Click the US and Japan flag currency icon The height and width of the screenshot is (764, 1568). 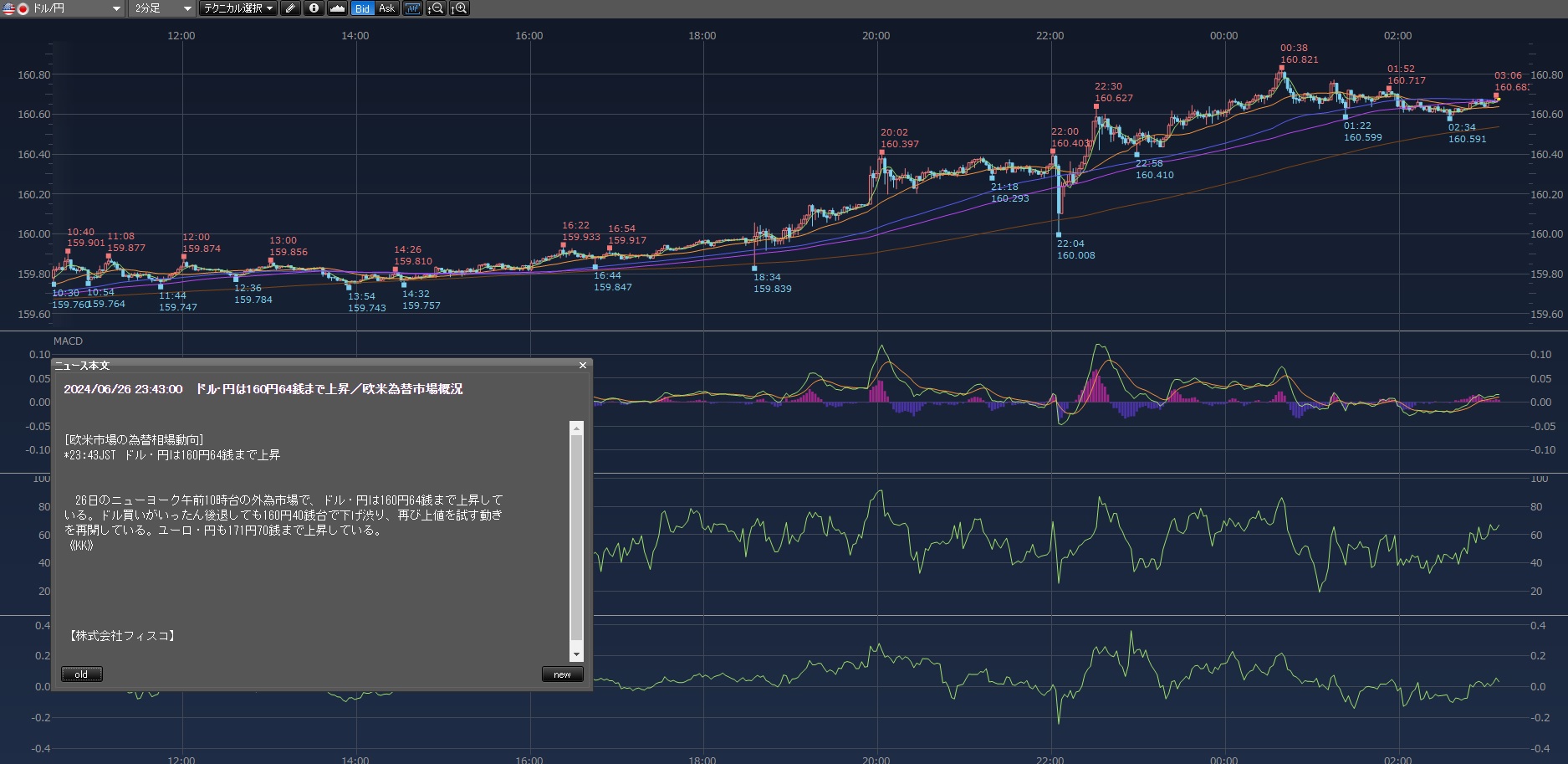[15, 8]
